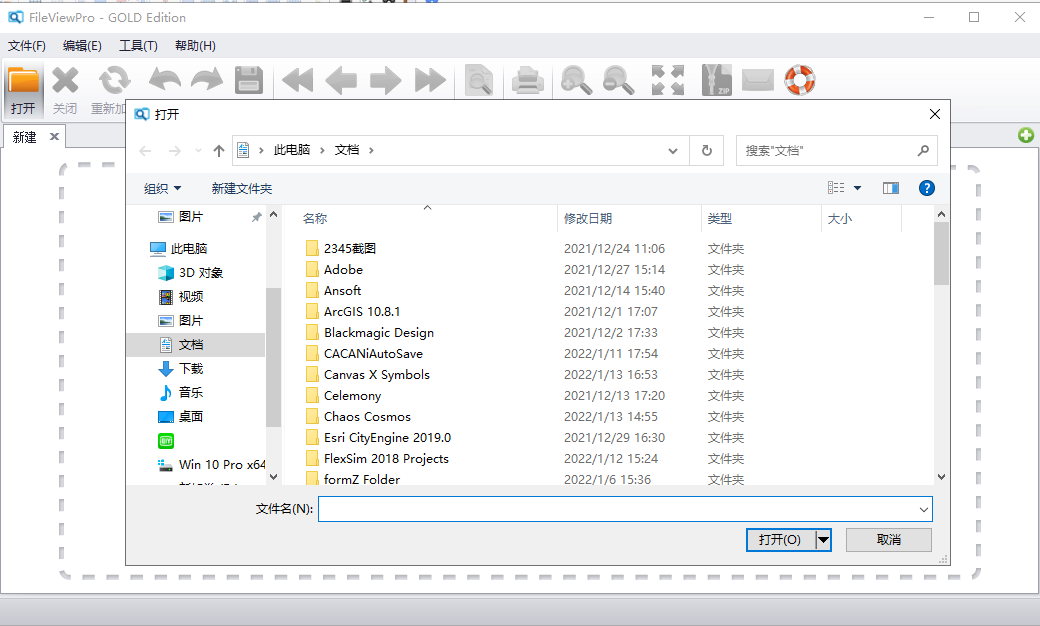Click the Zoom in magnifier icon
1040x626 pixels.
coord(576,80)
